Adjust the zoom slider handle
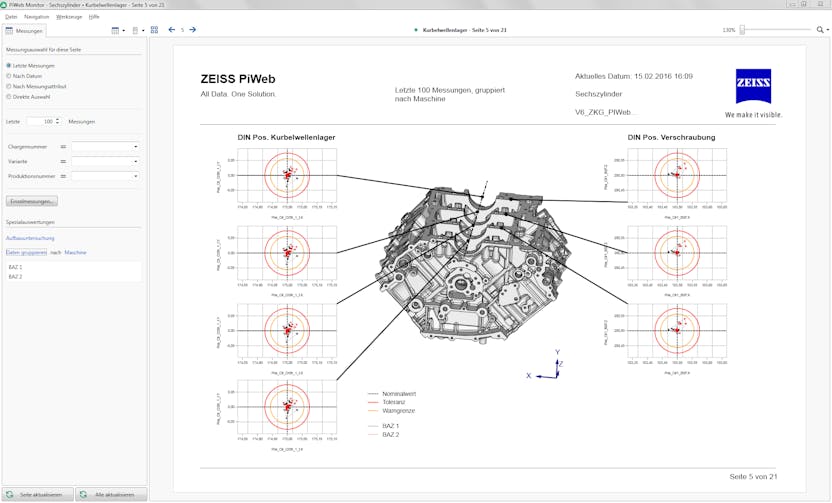The width and height of the screenshot is (832, 503). coord(742,30)
